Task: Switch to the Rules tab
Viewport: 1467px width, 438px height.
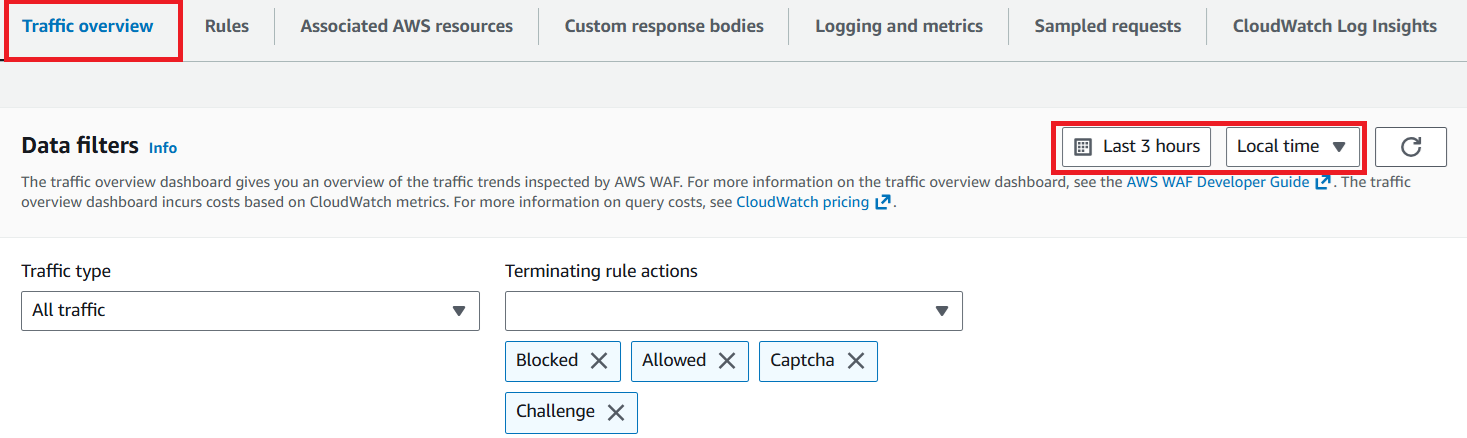Action: coord(227,26)
